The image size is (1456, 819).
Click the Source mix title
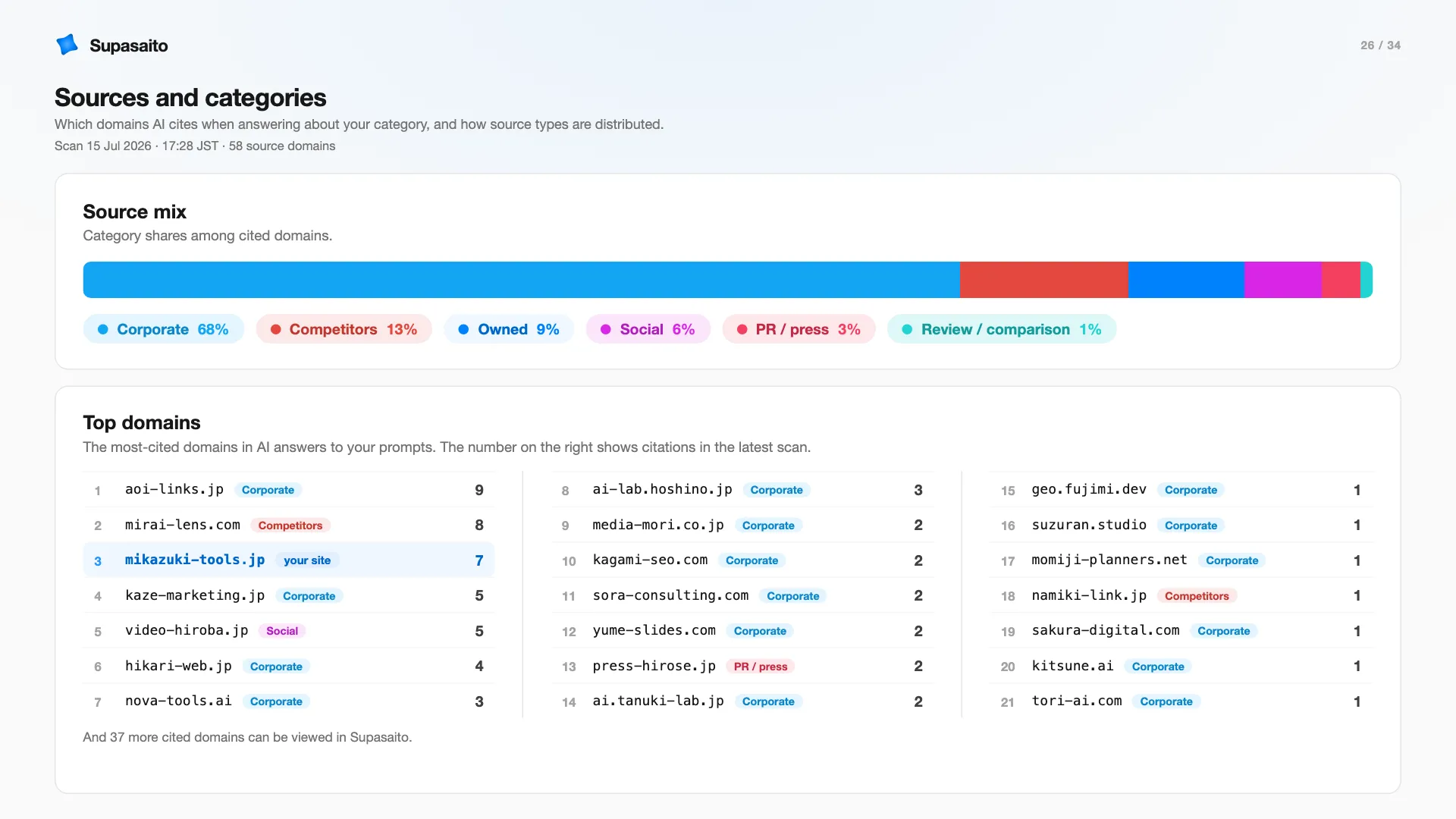134,212
